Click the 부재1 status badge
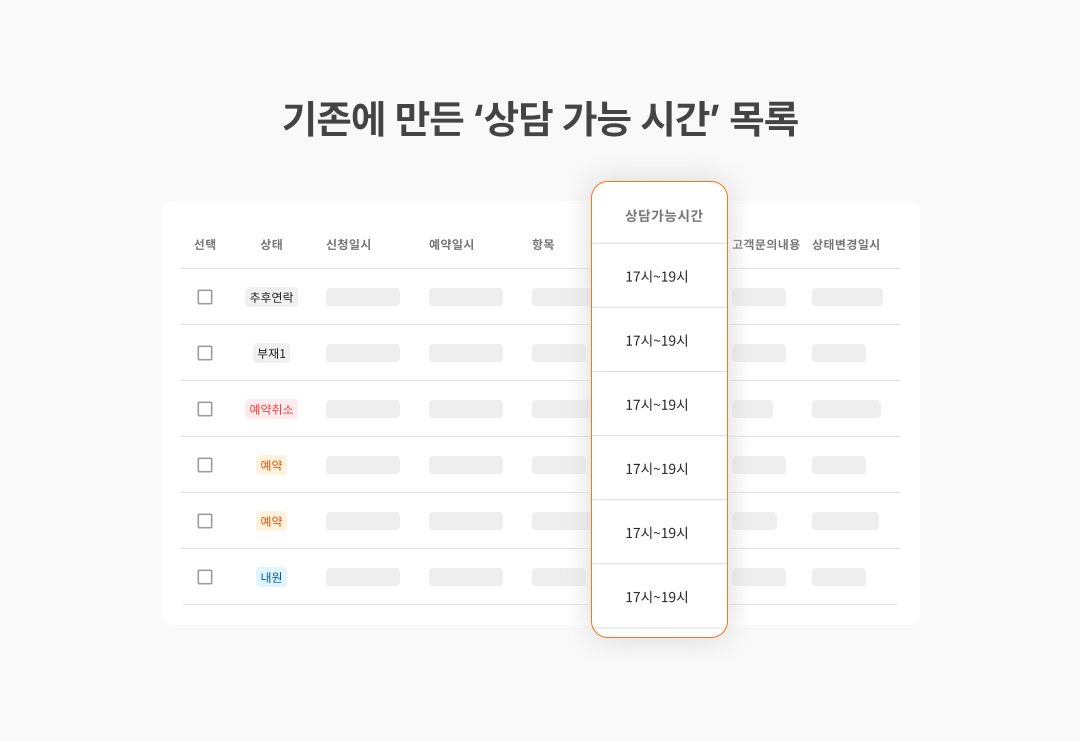The height and width of the screenshot is (741, 1080). pyautogui.click(x=271, y=353)
